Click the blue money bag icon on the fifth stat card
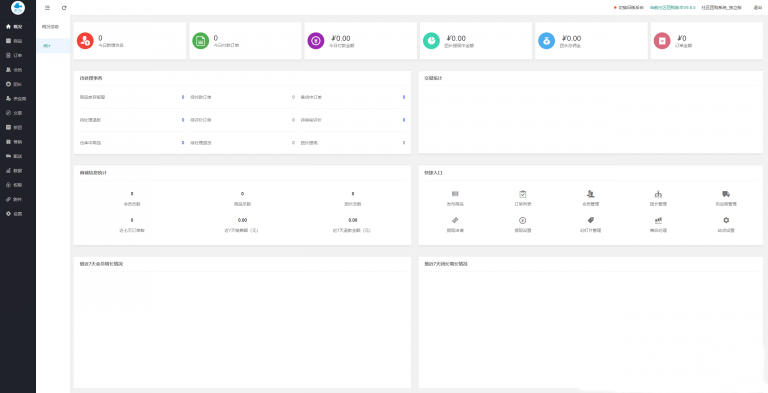Viewport: 768px width, 393px height. click(x=547, y=41)
